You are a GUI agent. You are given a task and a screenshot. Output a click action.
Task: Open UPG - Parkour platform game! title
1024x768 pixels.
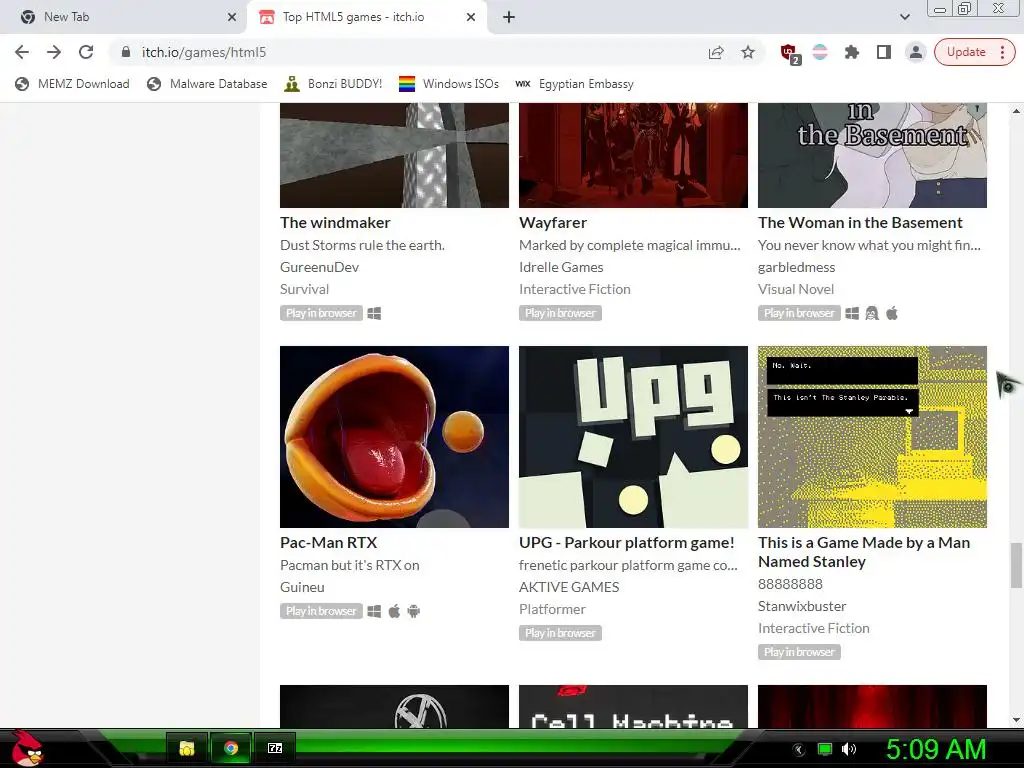click(626, 543)
